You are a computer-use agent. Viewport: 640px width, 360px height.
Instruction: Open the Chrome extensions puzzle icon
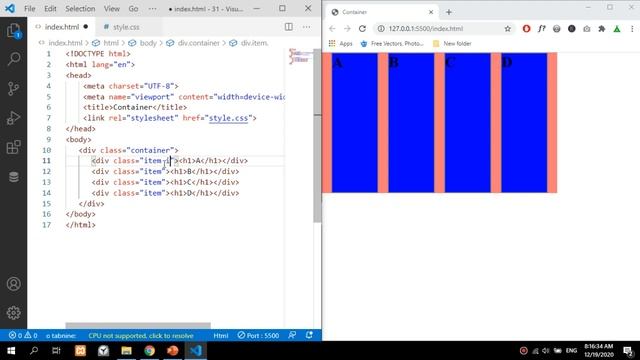602,29
